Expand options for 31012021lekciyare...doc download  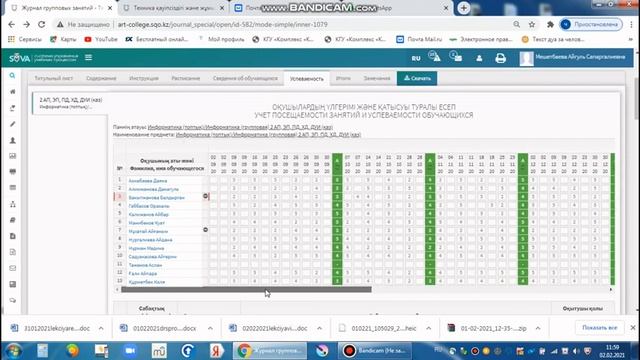101,328
